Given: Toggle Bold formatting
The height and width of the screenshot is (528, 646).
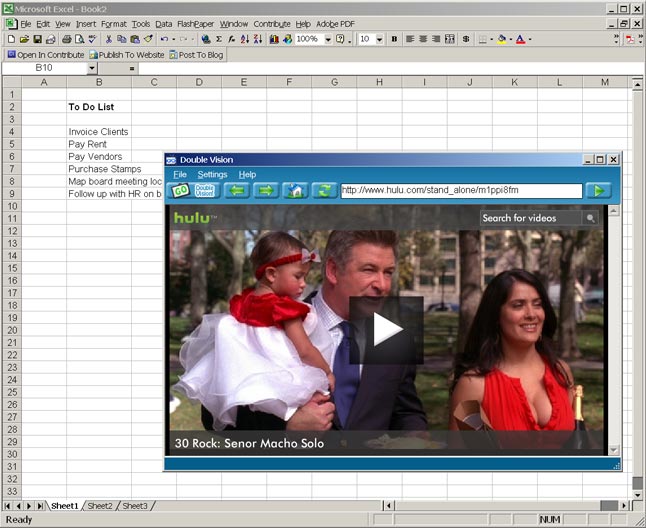Looking at the screenshot, I should coord(394,39).
